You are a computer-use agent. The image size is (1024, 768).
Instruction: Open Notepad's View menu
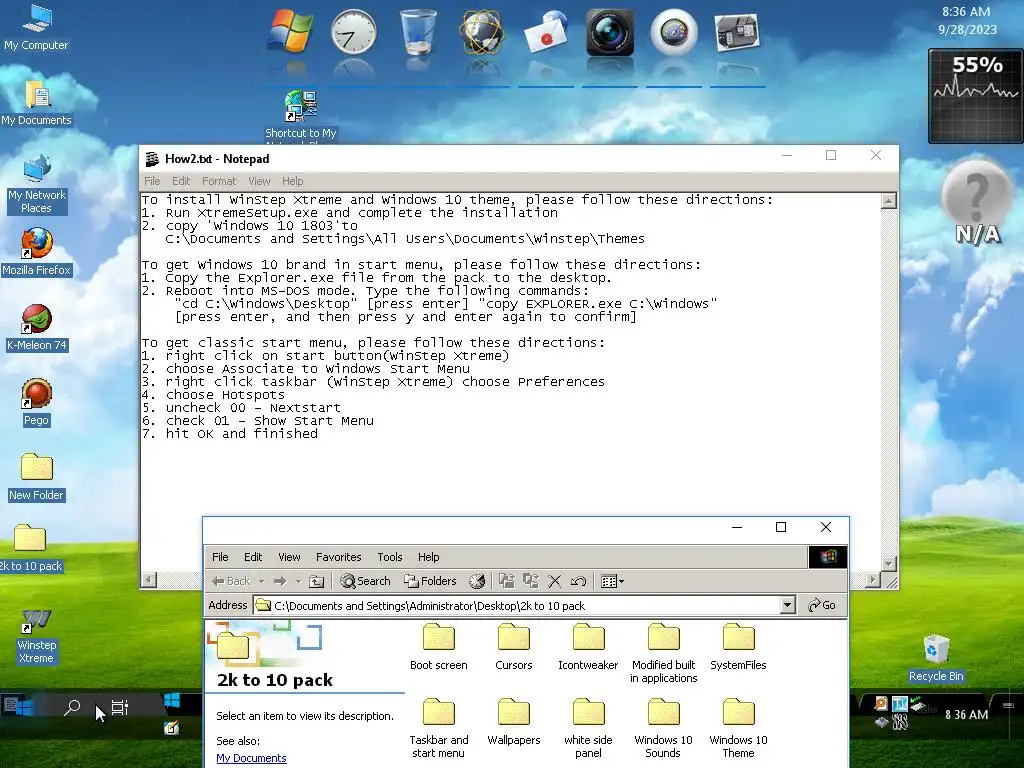coord(259,181)
